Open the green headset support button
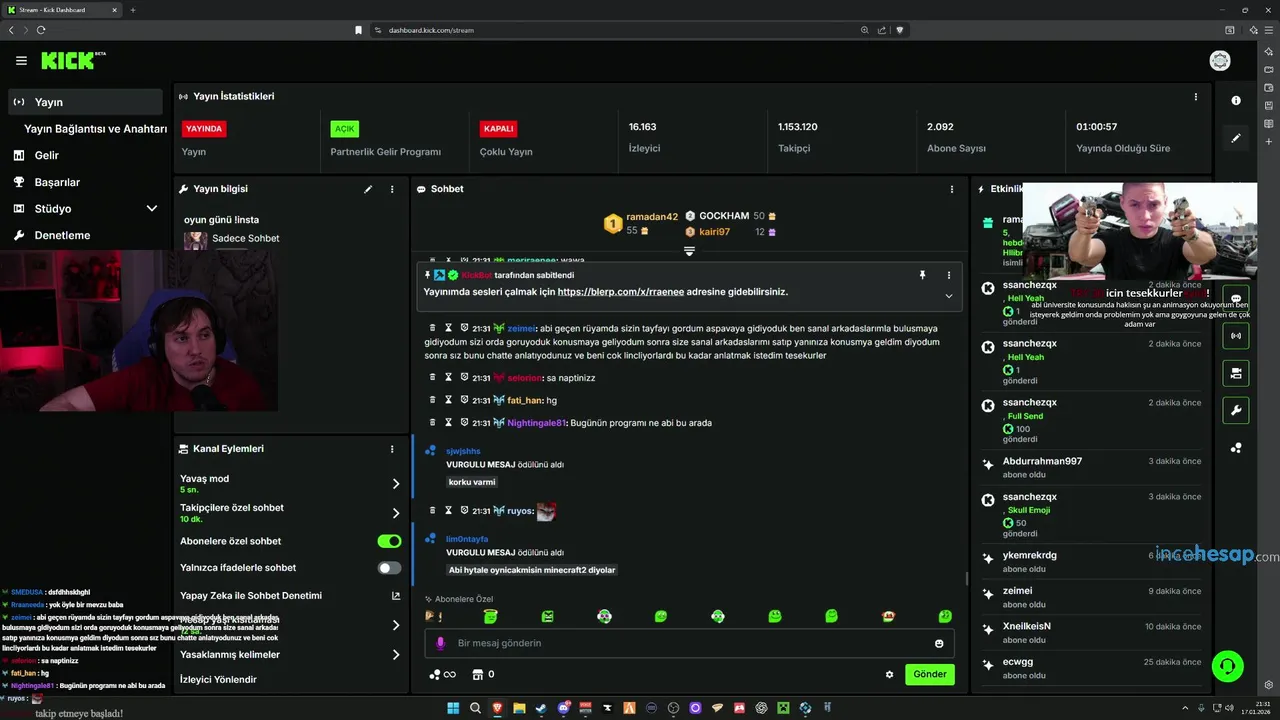Screen dimensions: 1280x720 tap(1227, 665)
